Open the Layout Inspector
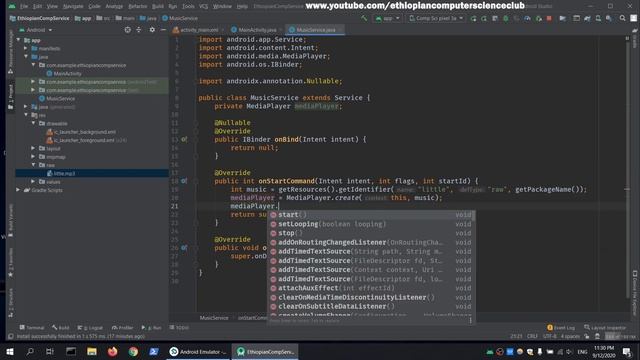The image size is (640, 360). (x=605, y=328)
